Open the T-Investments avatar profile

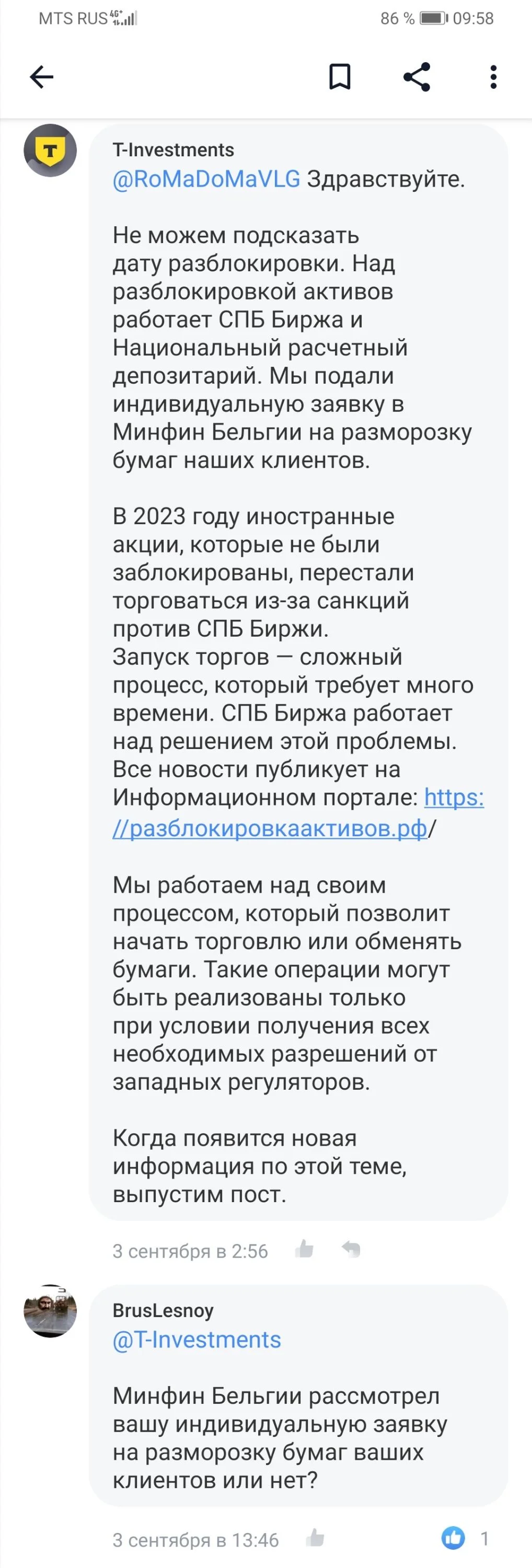pyautogui.click(x=50, y=151)
